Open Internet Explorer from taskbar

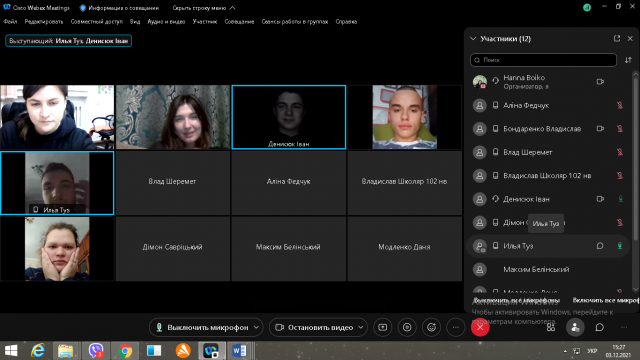[38, 351]
